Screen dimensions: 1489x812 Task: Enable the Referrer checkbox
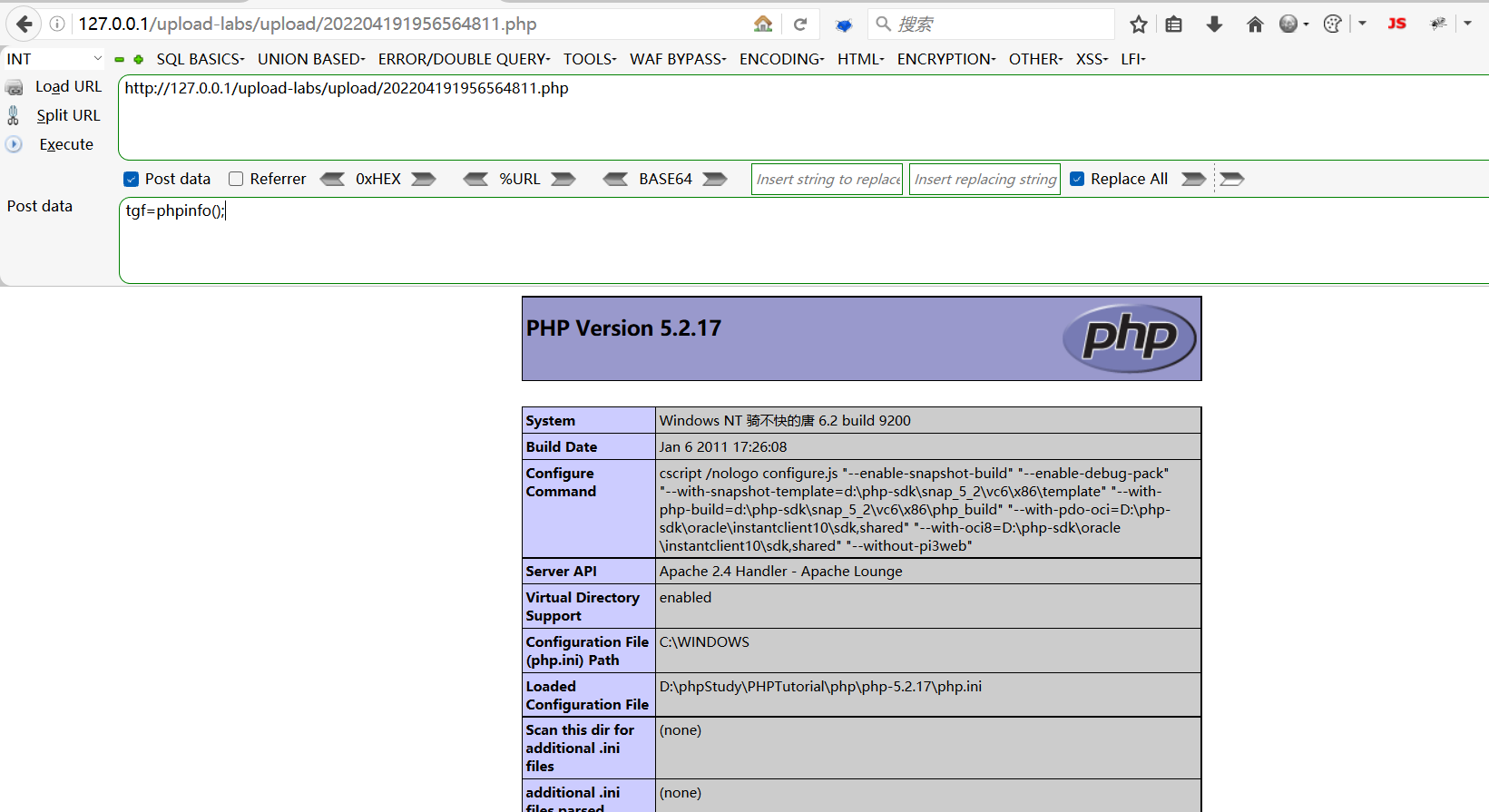tap(236, 179)
